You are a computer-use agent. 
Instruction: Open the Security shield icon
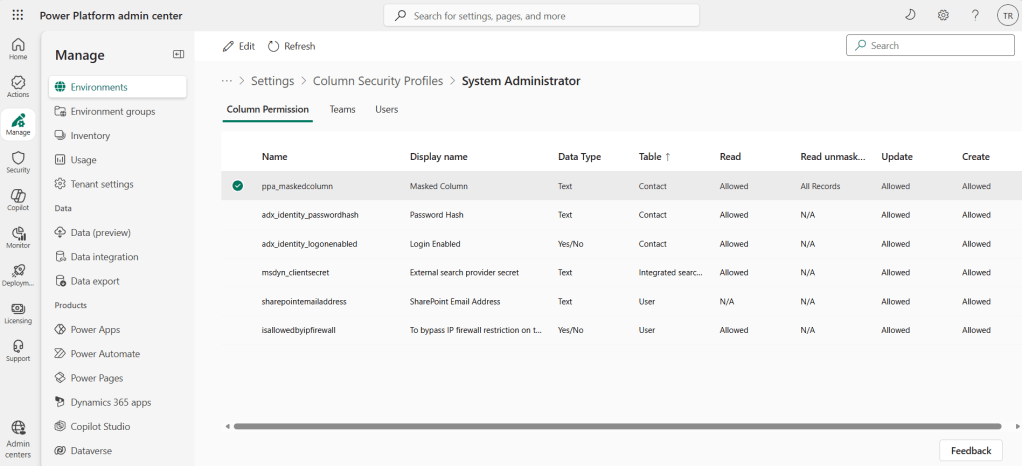pyautogui.click(x=18, y=162)
